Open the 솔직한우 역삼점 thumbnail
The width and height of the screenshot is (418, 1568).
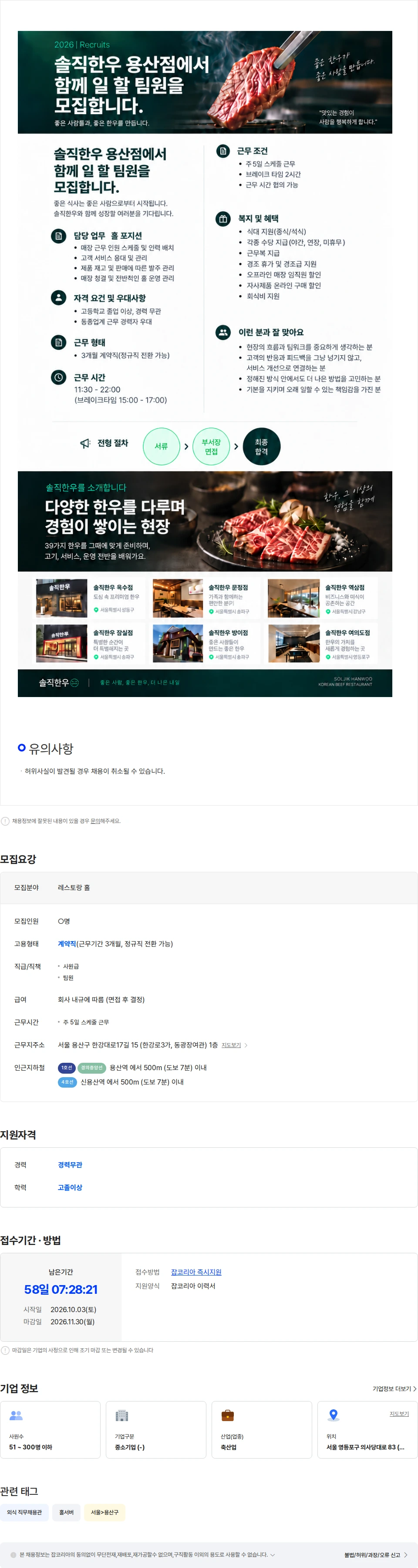coord(294,599)
